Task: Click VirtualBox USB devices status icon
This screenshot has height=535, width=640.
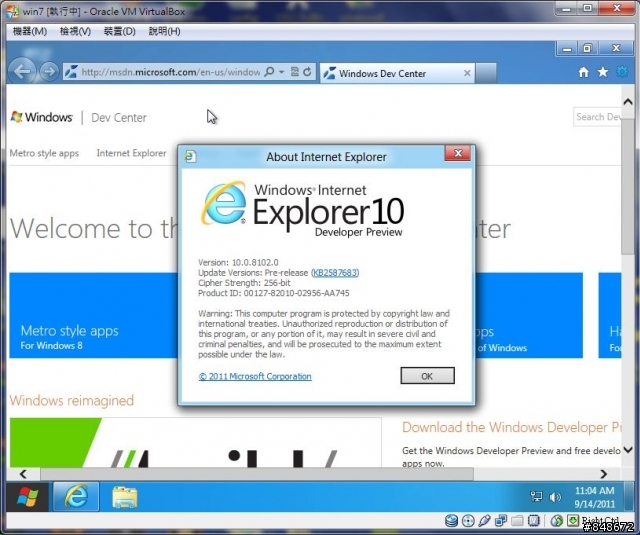Action: click(x=484, y=520)
